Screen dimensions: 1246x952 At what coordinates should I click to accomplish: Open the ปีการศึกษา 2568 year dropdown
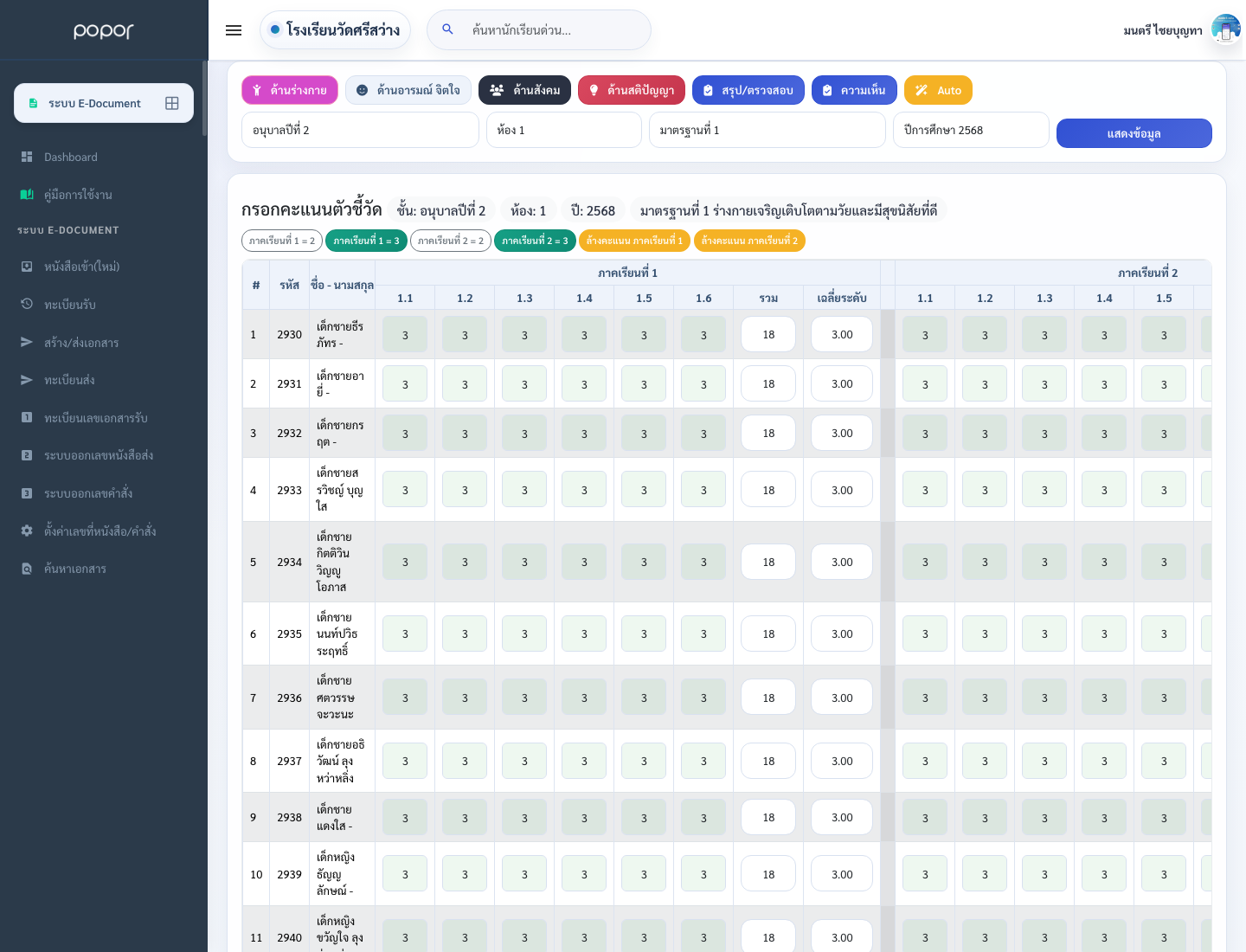click(971, 130)
